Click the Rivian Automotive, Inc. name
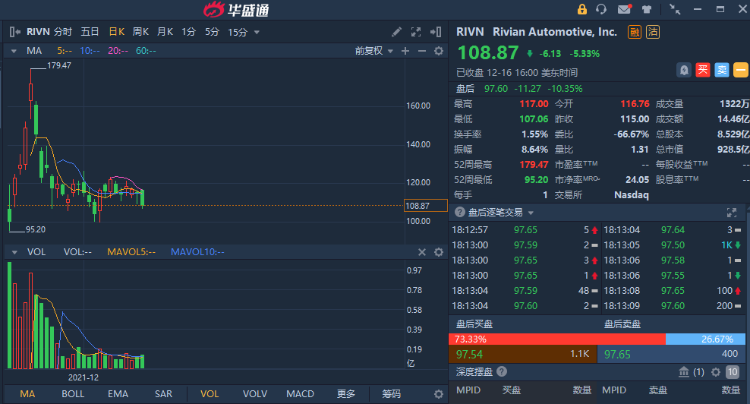Image resolution: width=750 pixels, height=404 pixels. (555, 32)
